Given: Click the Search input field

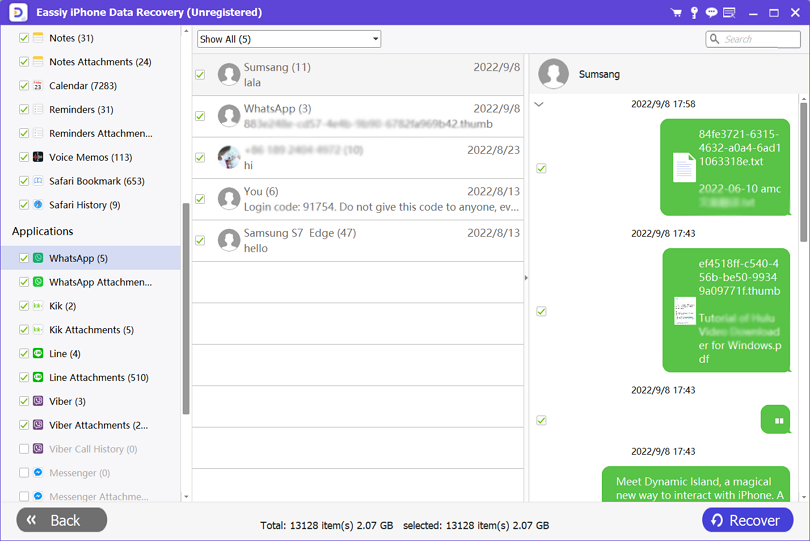Looking at the screenshot, I should pyautogui.click(x=753, y=39).
